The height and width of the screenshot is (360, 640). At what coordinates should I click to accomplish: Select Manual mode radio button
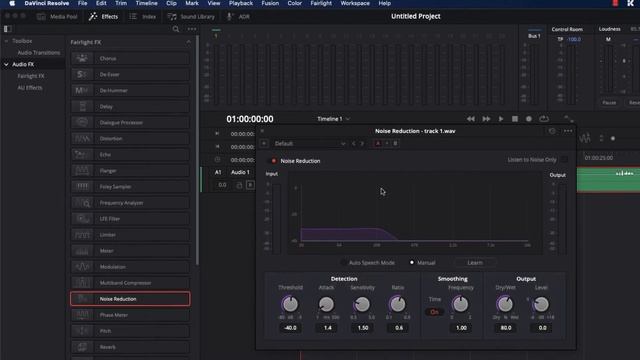click(412, 262)
